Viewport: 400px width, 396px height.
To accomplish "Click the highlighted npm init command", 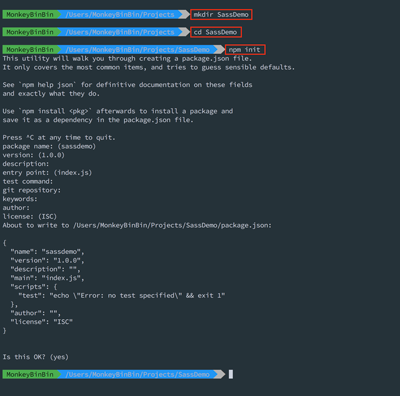I will click(x=245, y=50).
